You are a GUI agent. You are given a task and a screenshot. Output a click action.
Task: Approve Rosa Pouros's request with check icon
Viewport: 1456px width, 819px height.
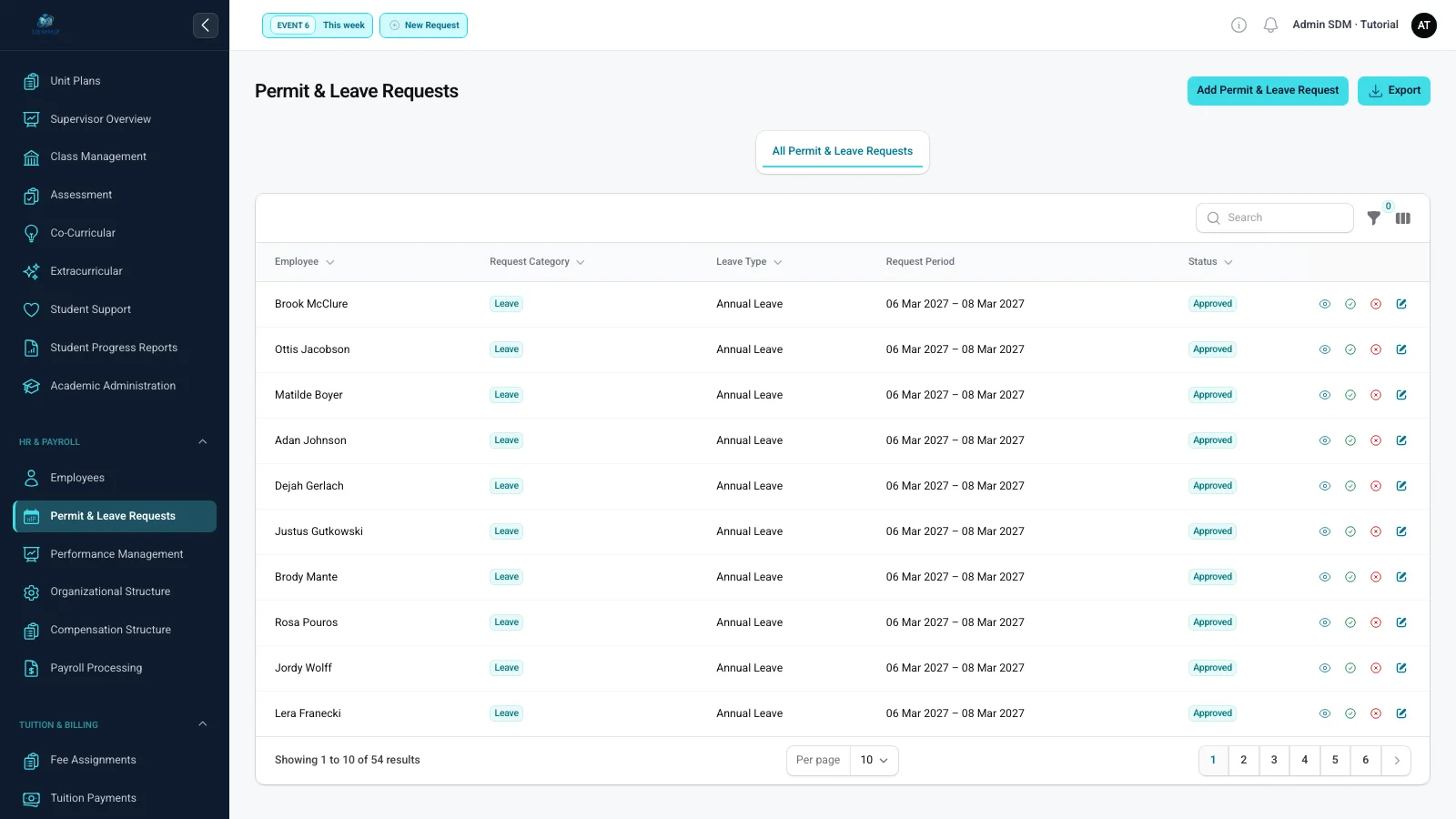pyautogui.click(x=1350, y=622)
